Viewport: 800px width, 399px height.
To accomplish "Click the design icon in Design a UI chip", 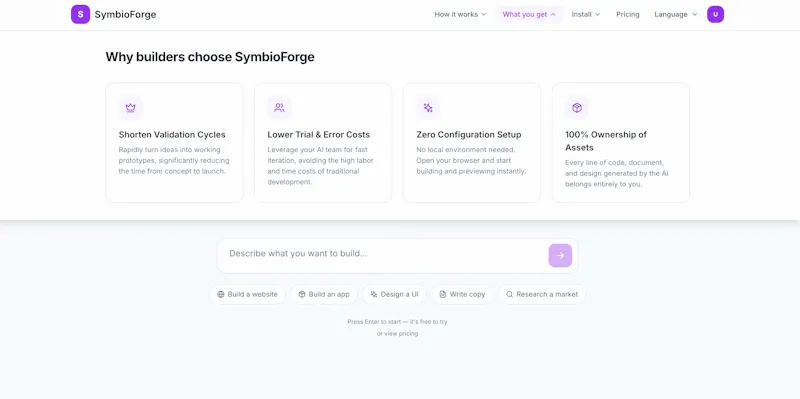I will (374, 294).
